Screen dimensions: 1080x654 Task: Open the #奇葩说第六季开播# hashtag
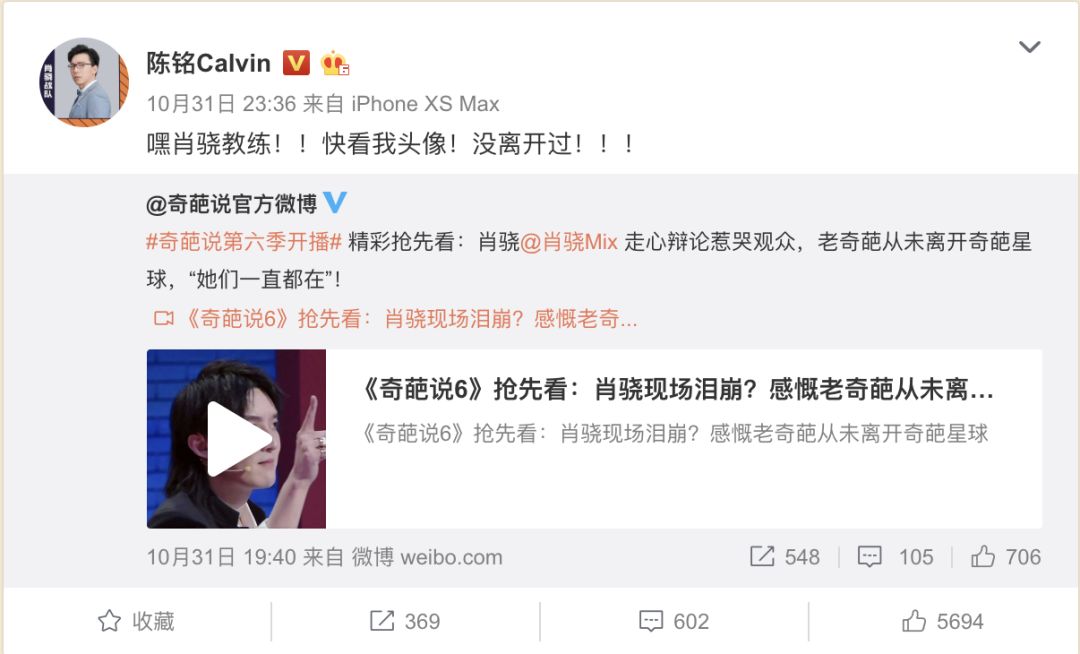click(245, 242)
